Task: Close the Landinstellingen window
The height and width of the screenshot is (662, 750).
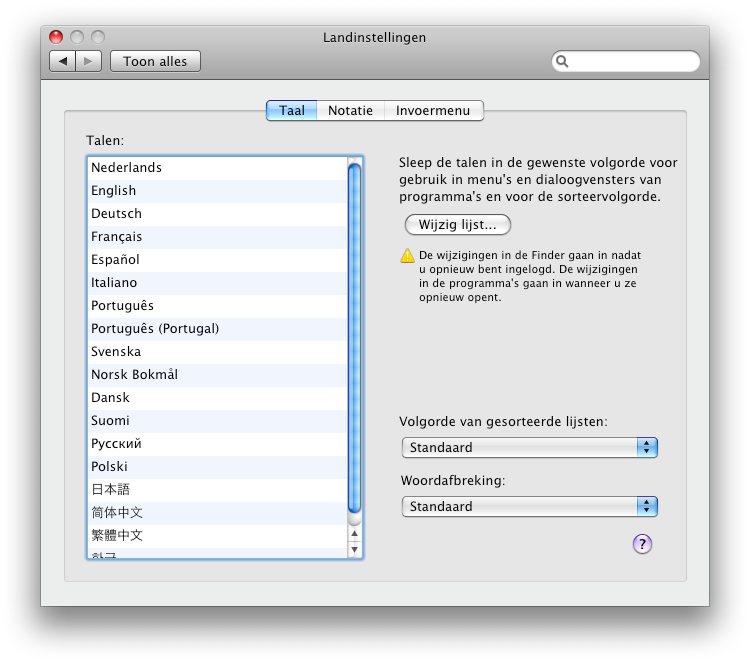Action: tap(56, 37)
